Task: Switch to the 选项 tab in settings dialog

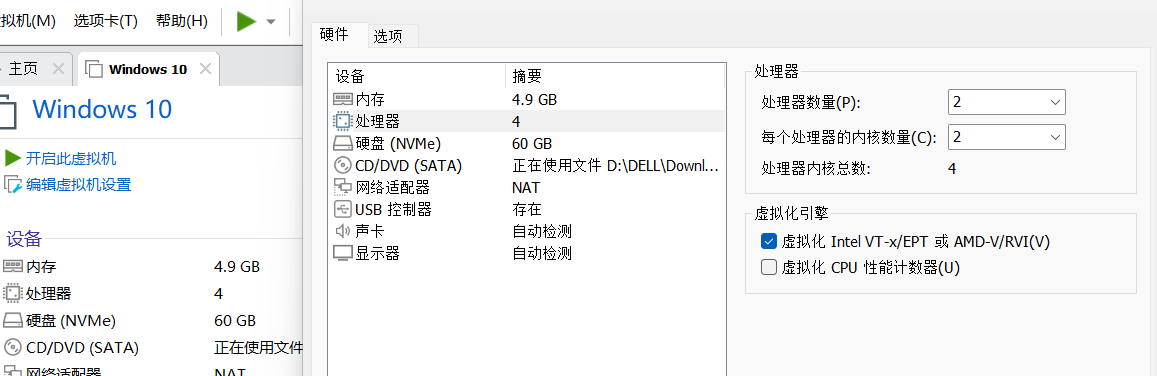Action: (x=388, y=35)
